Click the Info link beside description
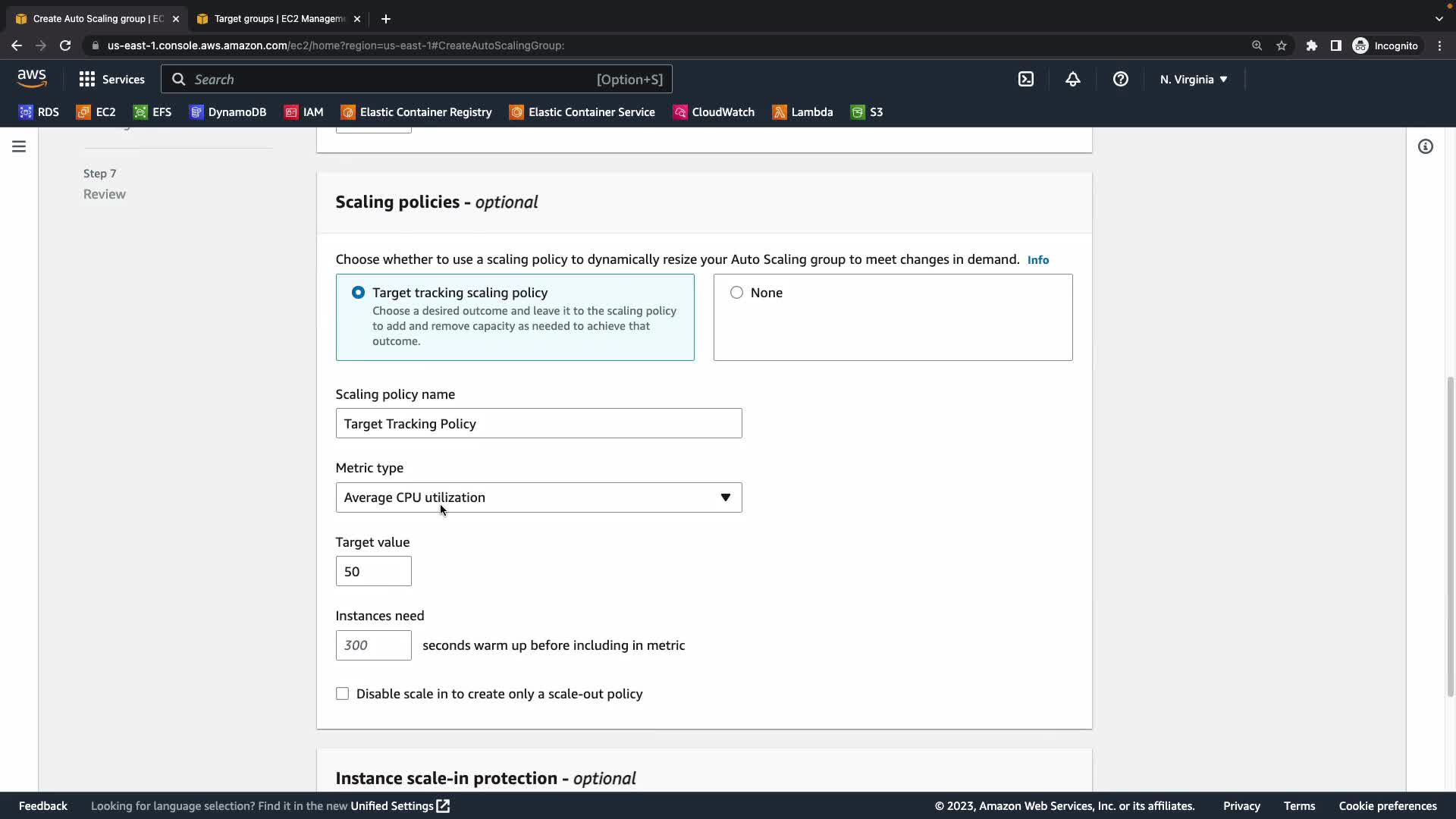Viewport: 1456px width, 819px height. [1037, 260]
